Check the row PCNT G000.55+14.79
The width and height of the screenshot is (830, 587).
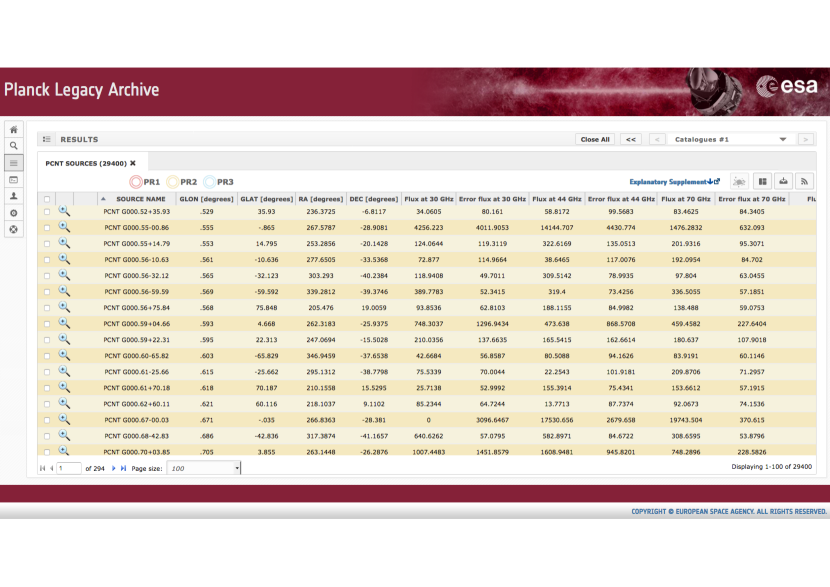pos(47,244)
